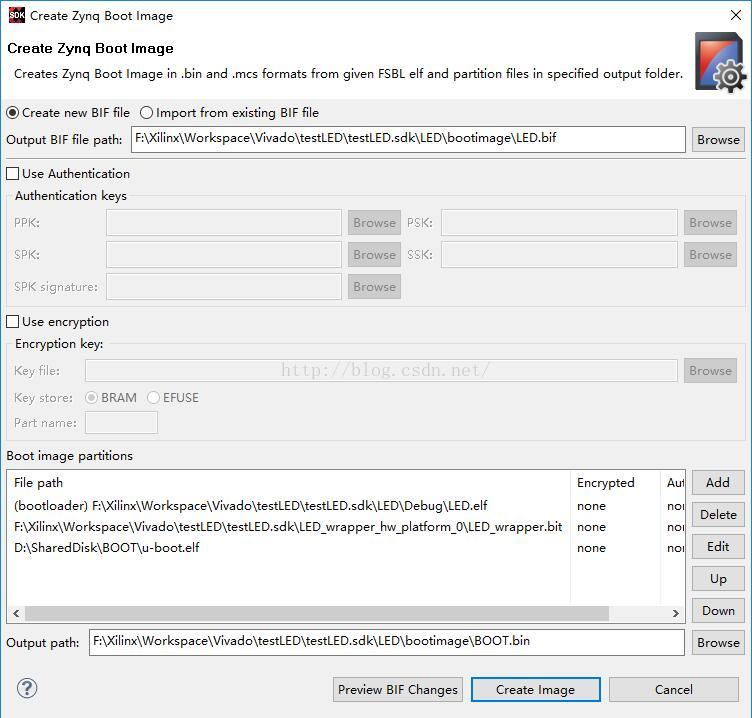The width and height of the screenshot is (752, 718).
Task: Click Preview BIF Changes button
Action: (x=398, y=689)
